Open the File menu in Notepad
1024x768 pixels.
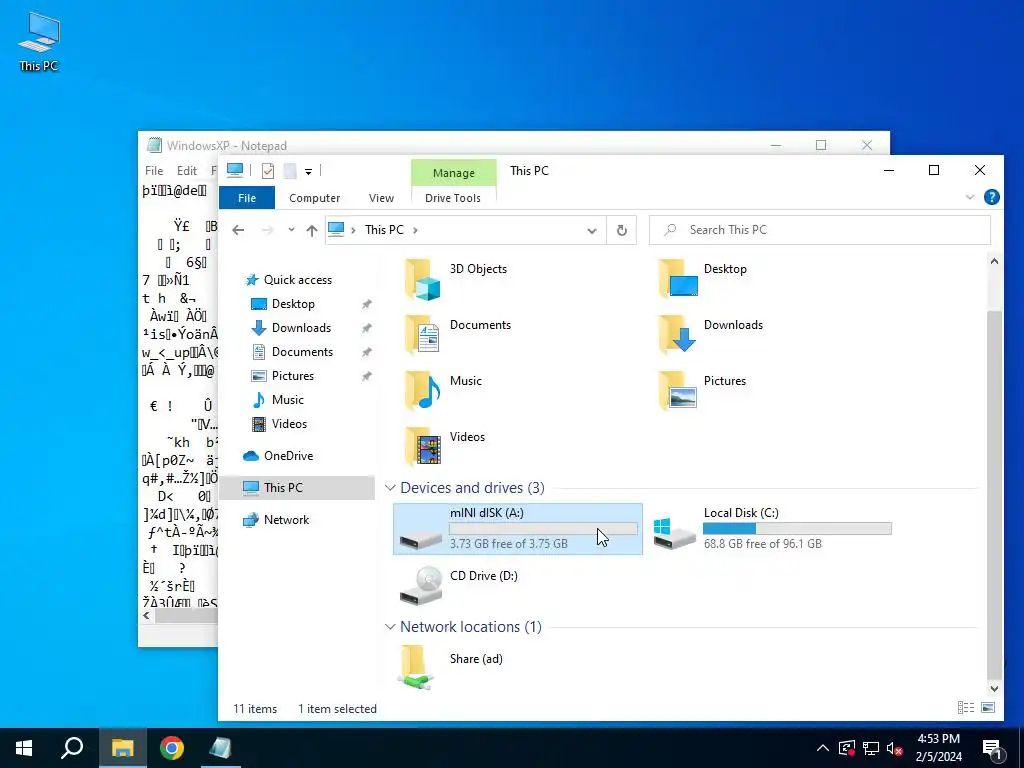coord(154,170)
